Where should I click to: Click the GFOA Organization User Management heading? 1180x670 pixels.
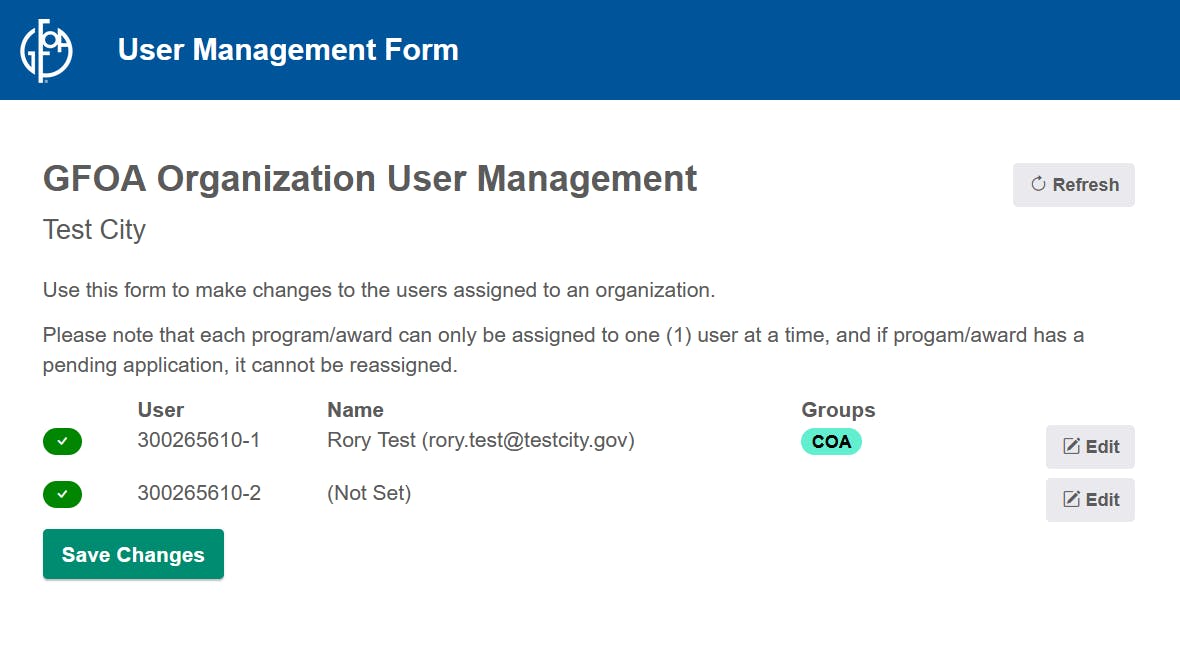[x=370, y=179]
